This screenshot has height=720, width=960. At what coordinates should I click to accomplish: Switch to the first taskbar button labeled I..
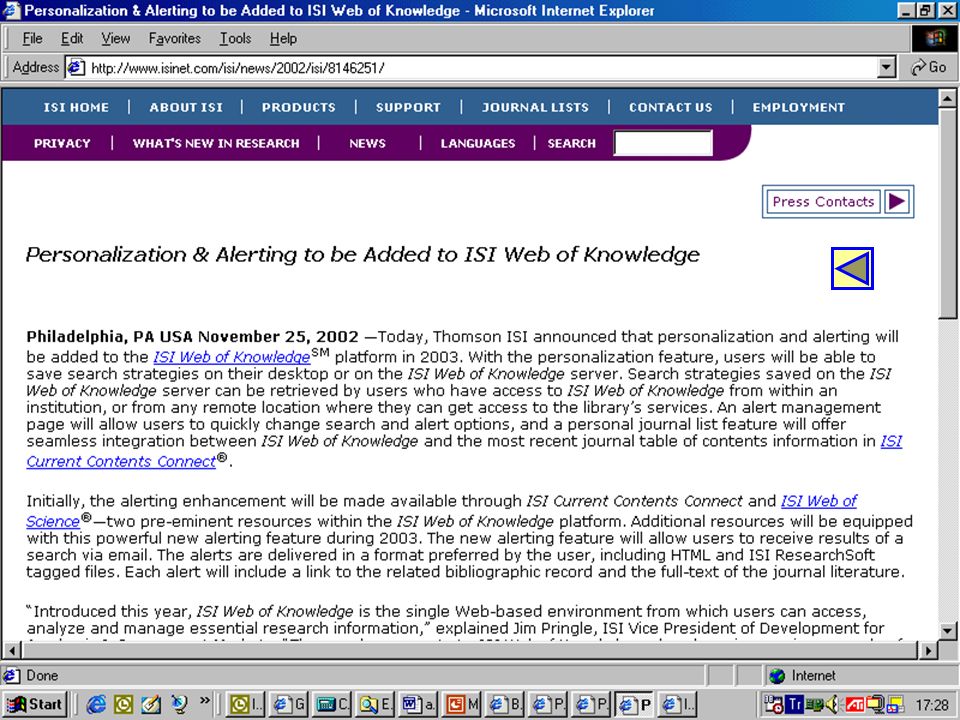point(246,705)
